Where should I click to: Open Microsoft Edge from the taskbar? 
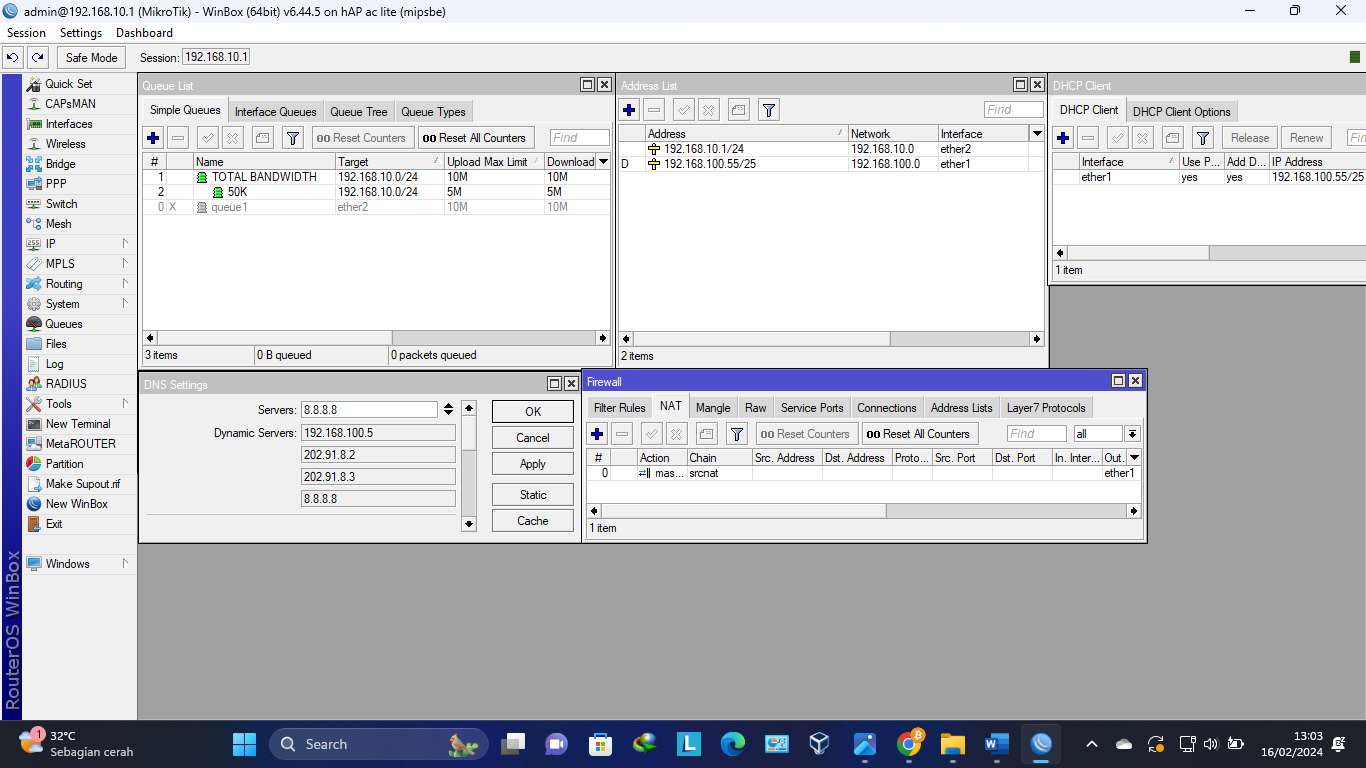(733, 743)
